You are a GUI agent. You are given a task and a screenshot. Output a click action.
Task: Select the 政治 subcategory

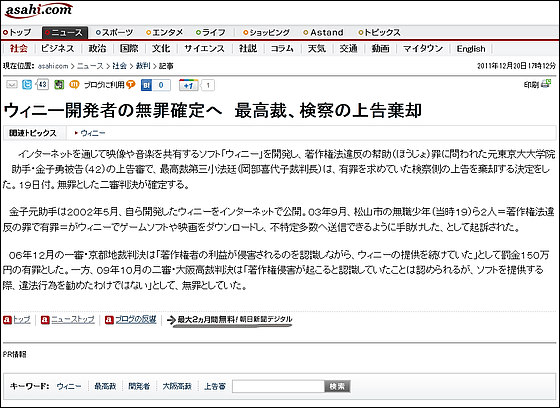(97, 48)
